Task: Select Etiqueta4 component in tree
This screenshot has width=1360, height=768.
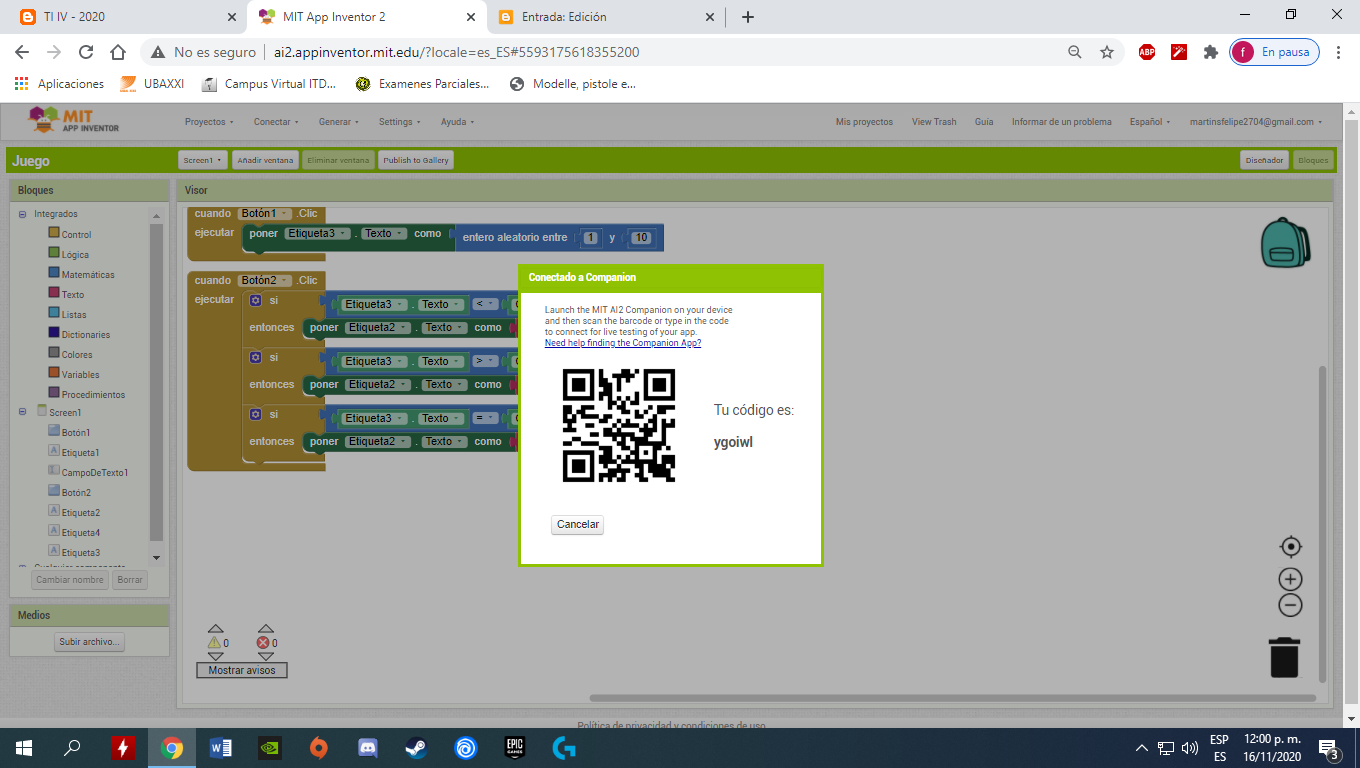Action: click(x=80, y=532)
